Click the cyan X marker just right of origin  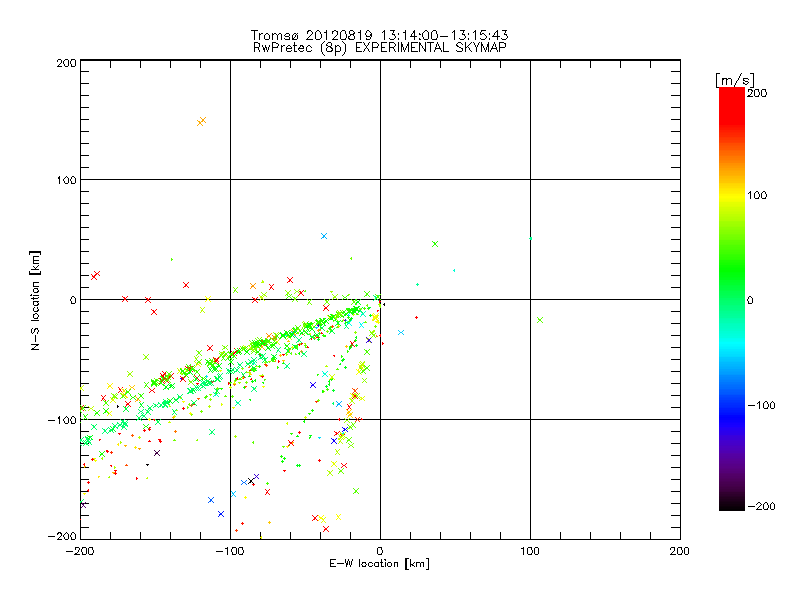(401, 332)
